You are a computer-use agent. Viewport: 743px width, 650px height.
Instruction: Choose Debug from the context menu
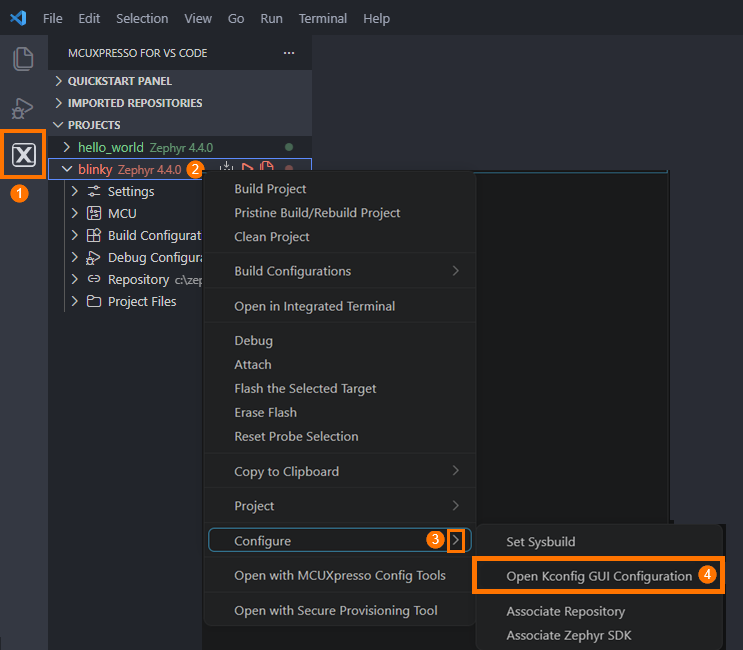coord(339,341)
